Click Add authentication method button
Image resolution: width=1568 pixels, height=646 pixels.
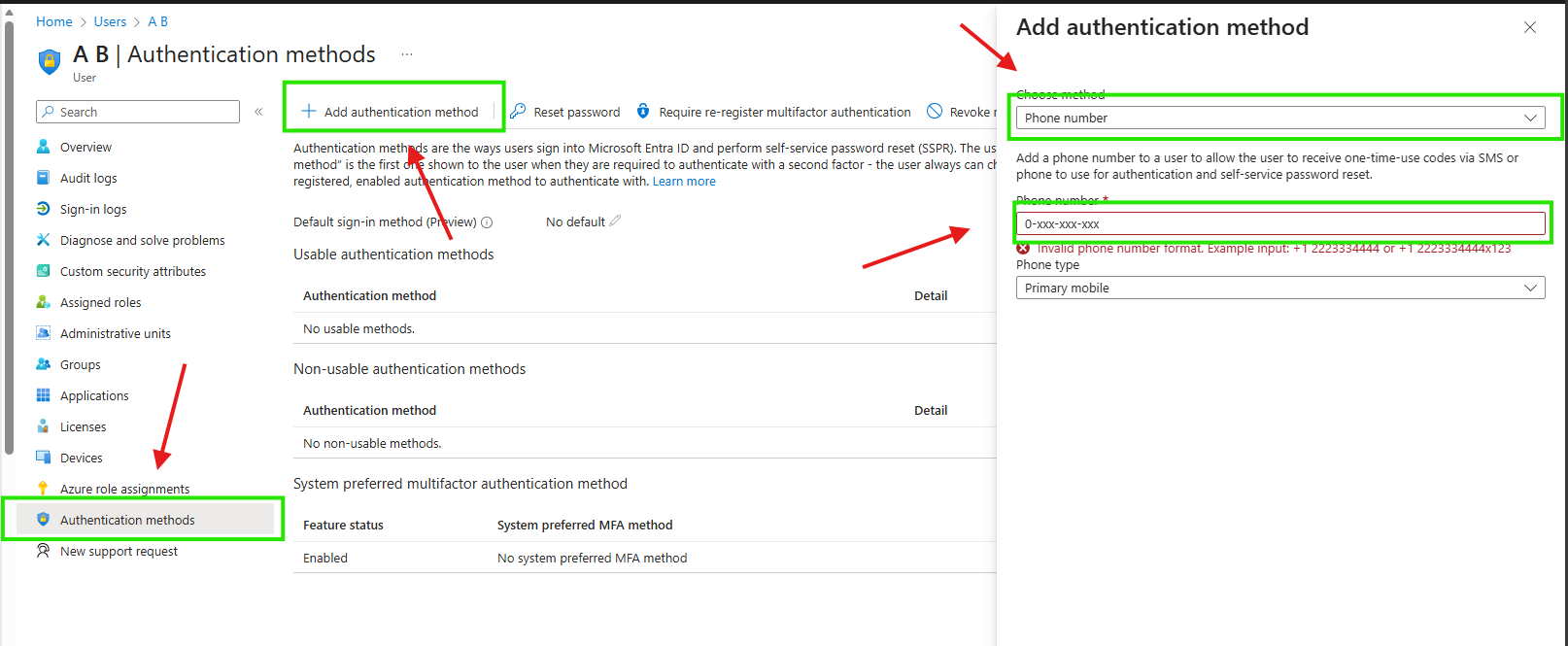tap(391, 112)
